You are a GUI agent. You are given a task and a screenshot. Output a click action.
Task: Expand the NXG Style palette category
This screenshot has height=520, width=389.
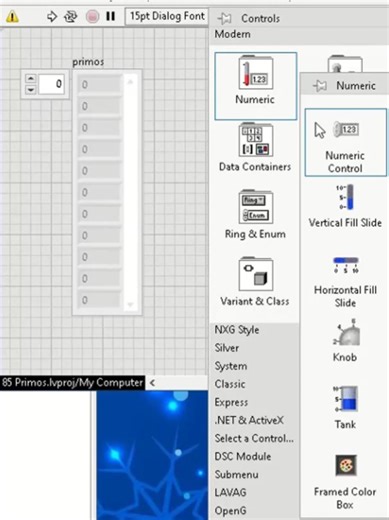pyautogui.click(x=237, y=330)
